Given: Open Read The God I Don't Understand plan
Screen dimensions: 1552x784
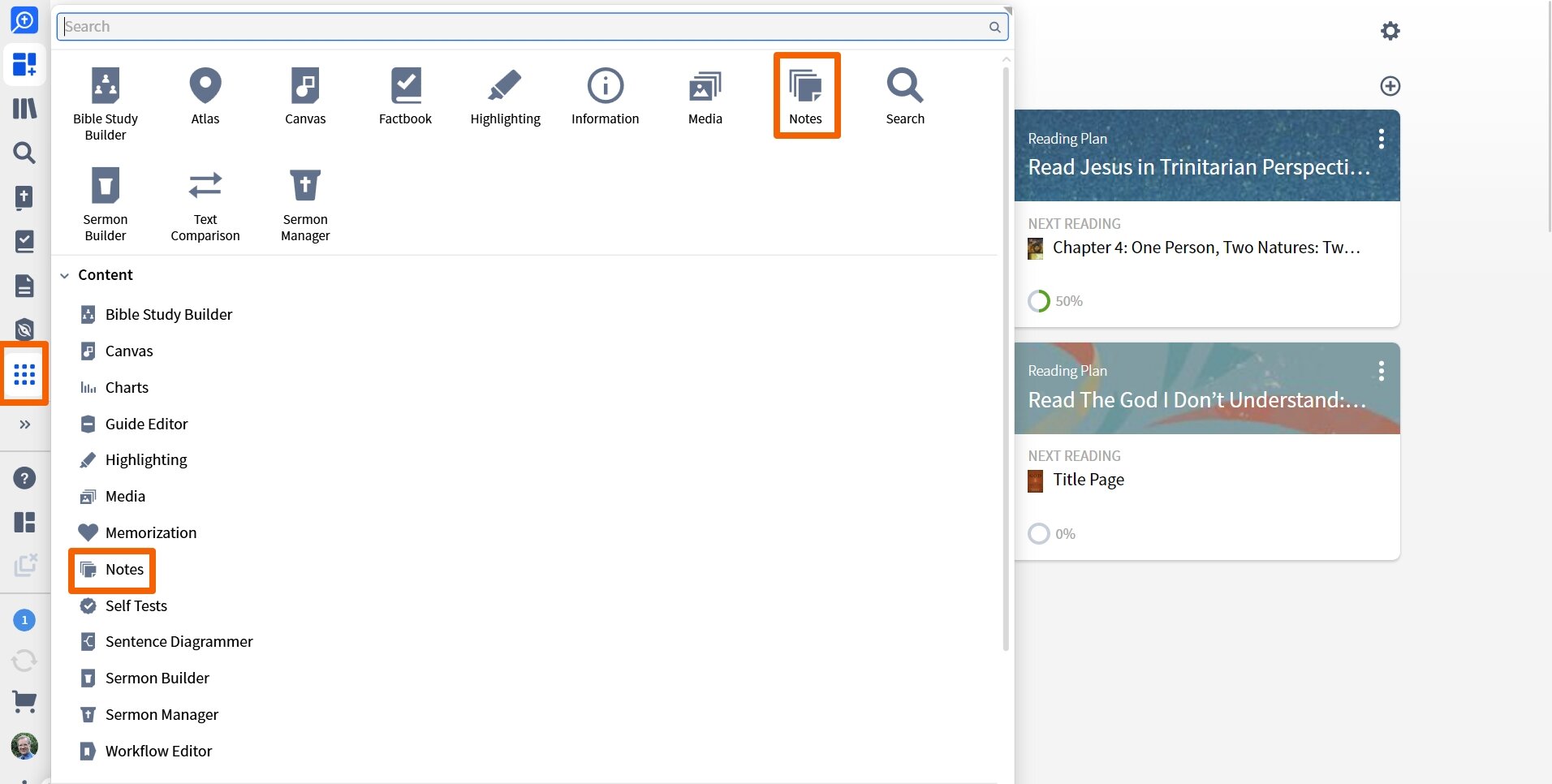Looking at the screenshot, I should [x=1196, y=400].
